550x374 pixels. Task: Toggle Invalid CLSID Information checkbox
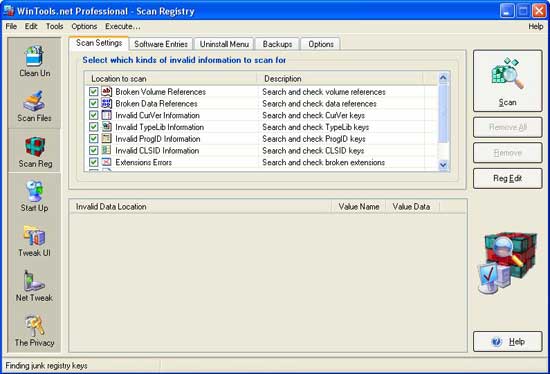pos(93,151)
